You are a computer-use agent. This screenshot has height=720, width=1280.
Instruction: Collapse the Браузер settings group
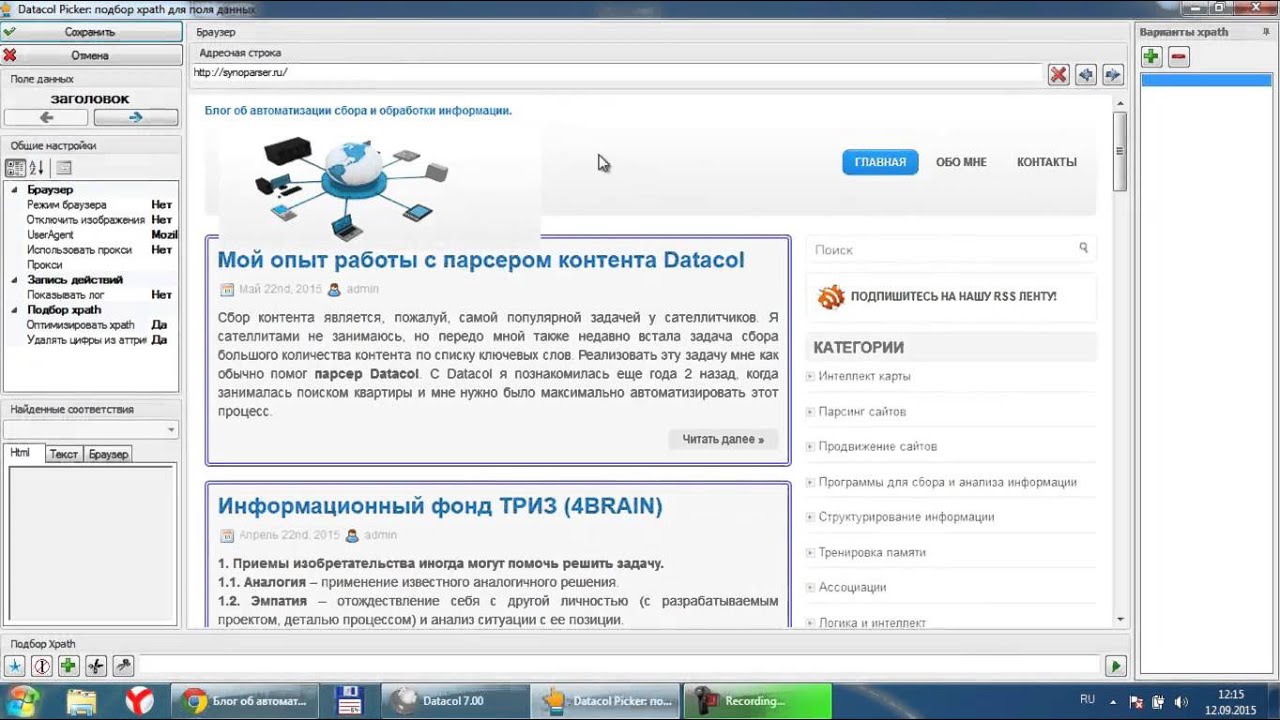click(14, 190)
